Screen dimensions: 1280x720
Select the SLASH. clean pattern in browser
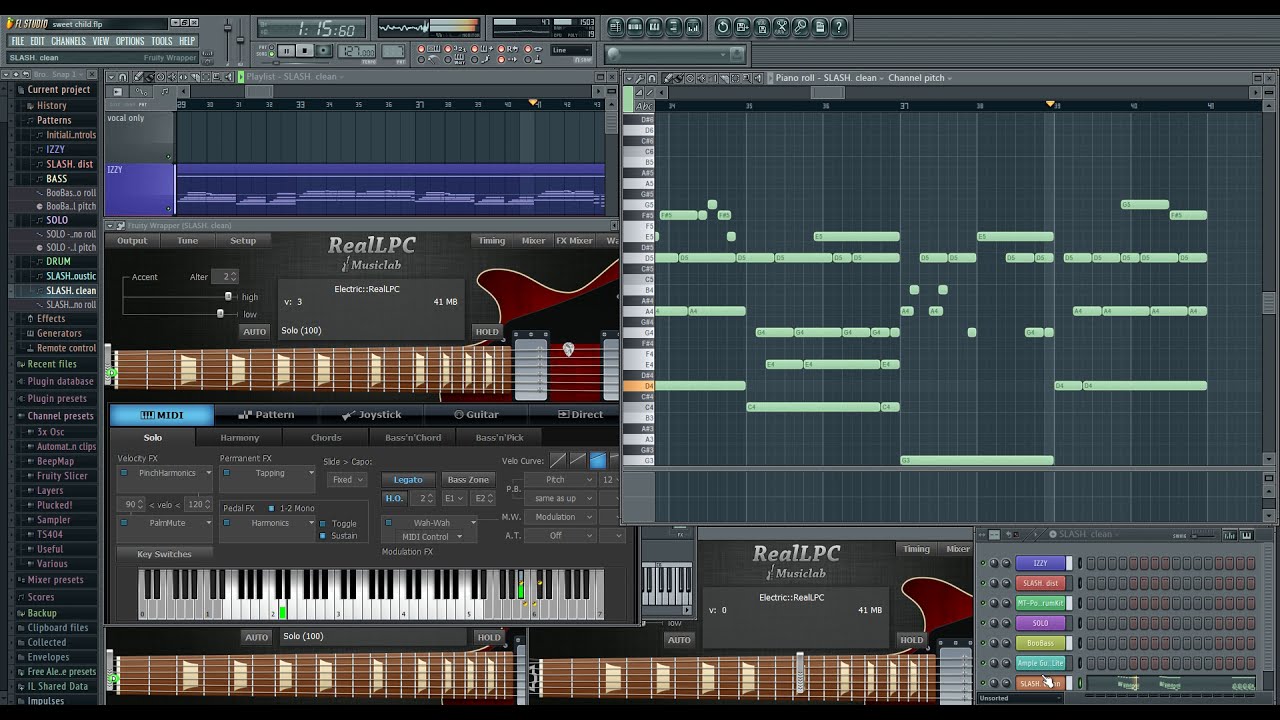(71, 290)
